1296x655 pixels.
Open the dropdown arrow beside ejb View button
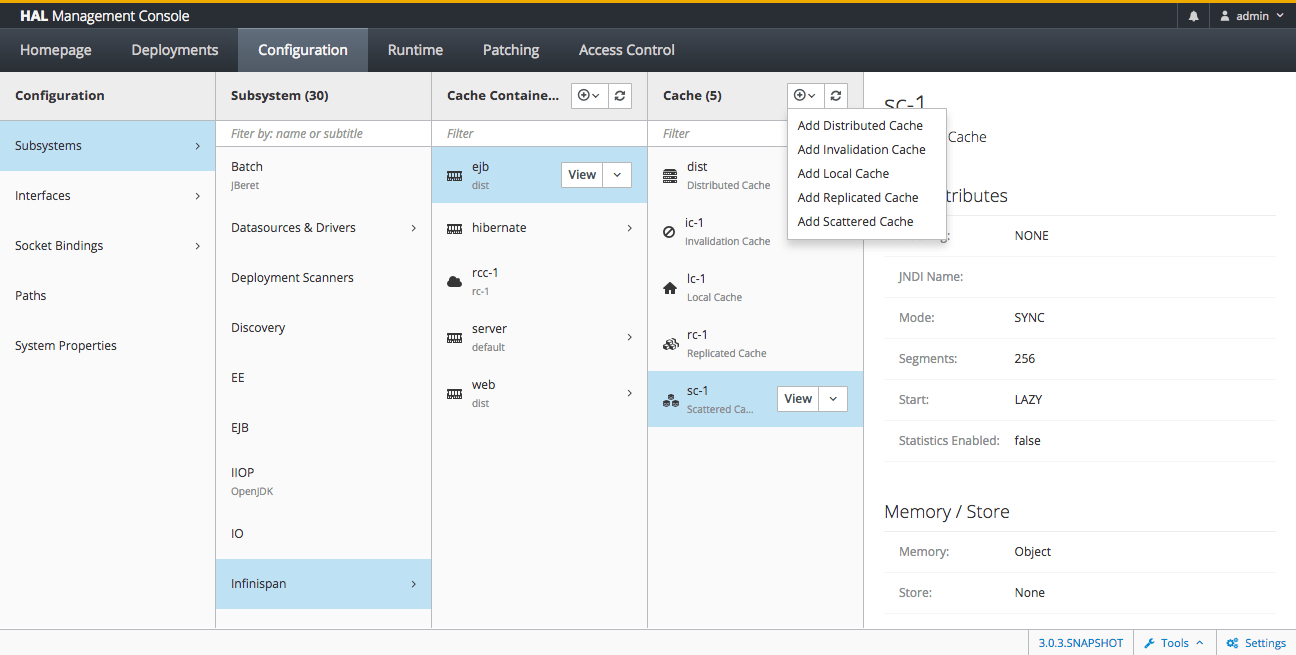click(618, 173)
